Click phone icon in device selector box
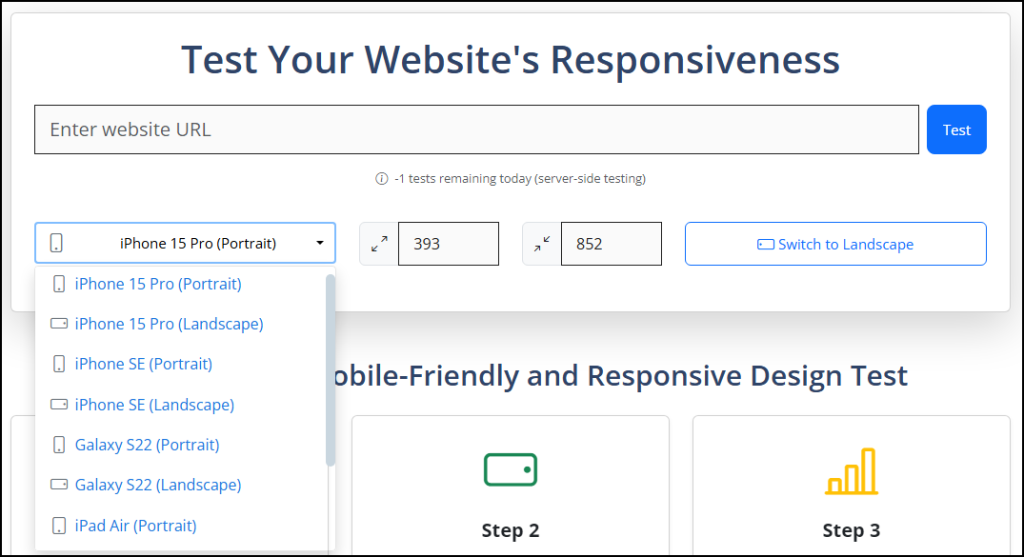 point(57,243)
